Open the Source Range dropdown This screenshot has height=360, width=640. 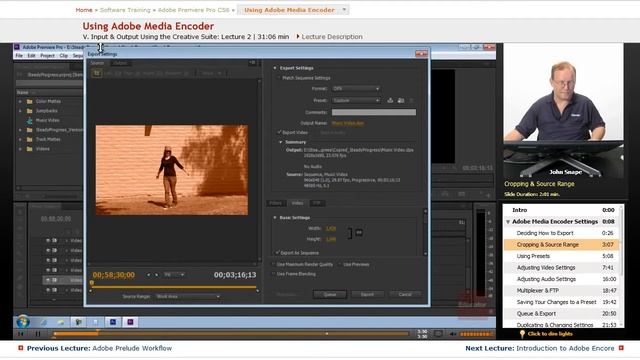(x=188, y=297)
